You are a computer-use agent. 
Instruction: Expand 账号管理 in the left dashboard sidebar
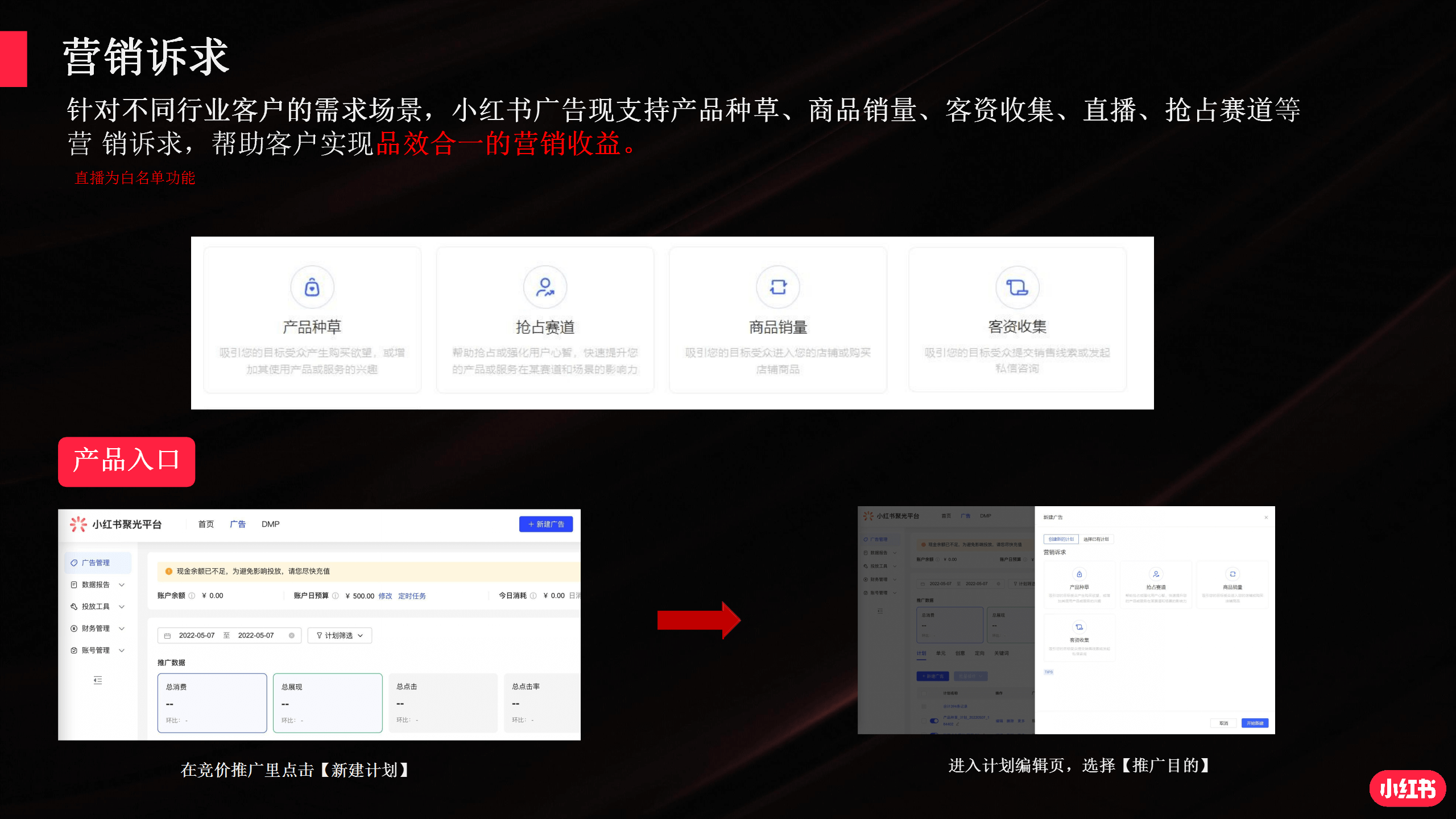pyautogui.click(x=122, y=650)
